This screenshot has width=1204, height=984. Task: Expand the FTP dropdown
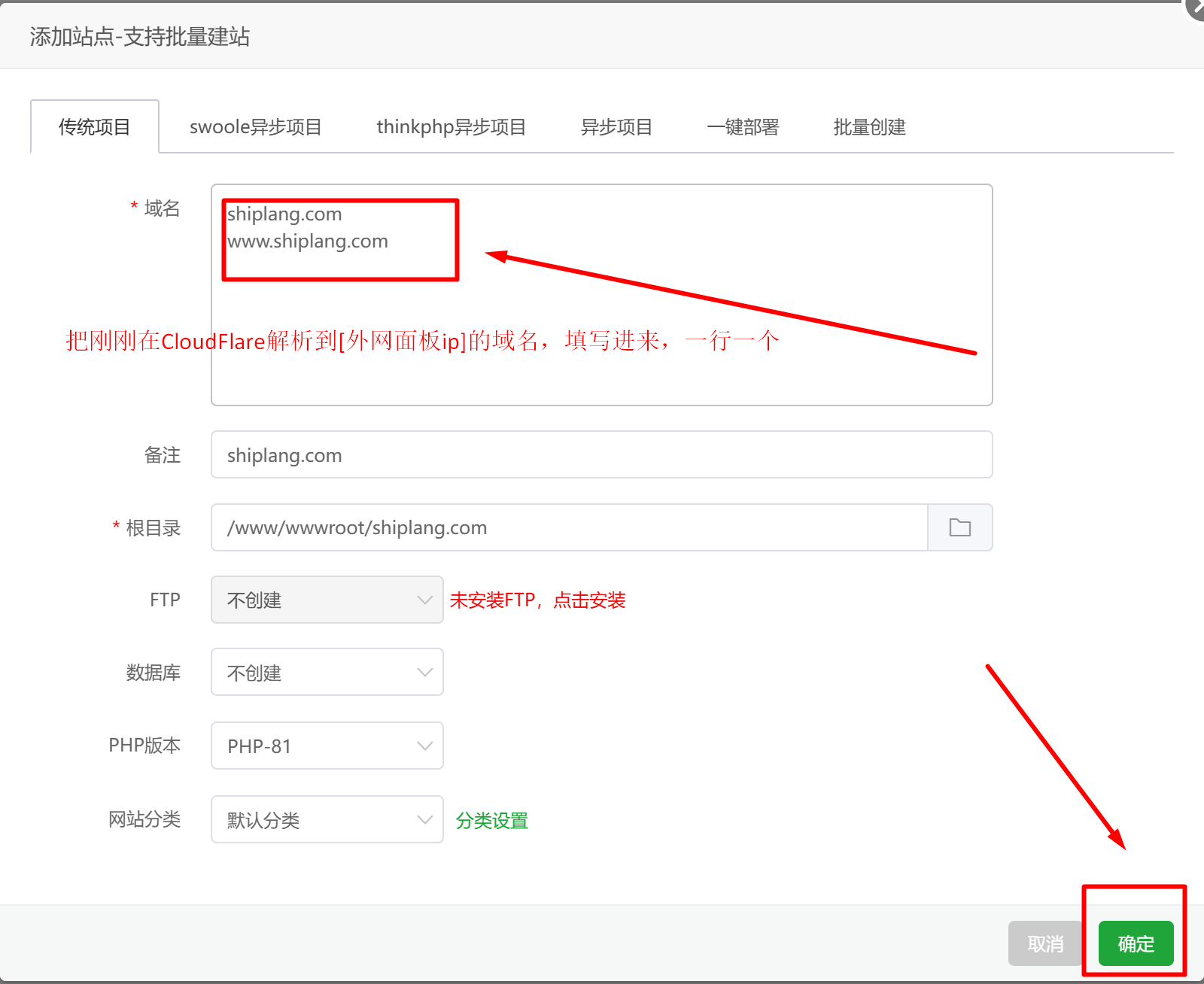[x=327, y=600]
